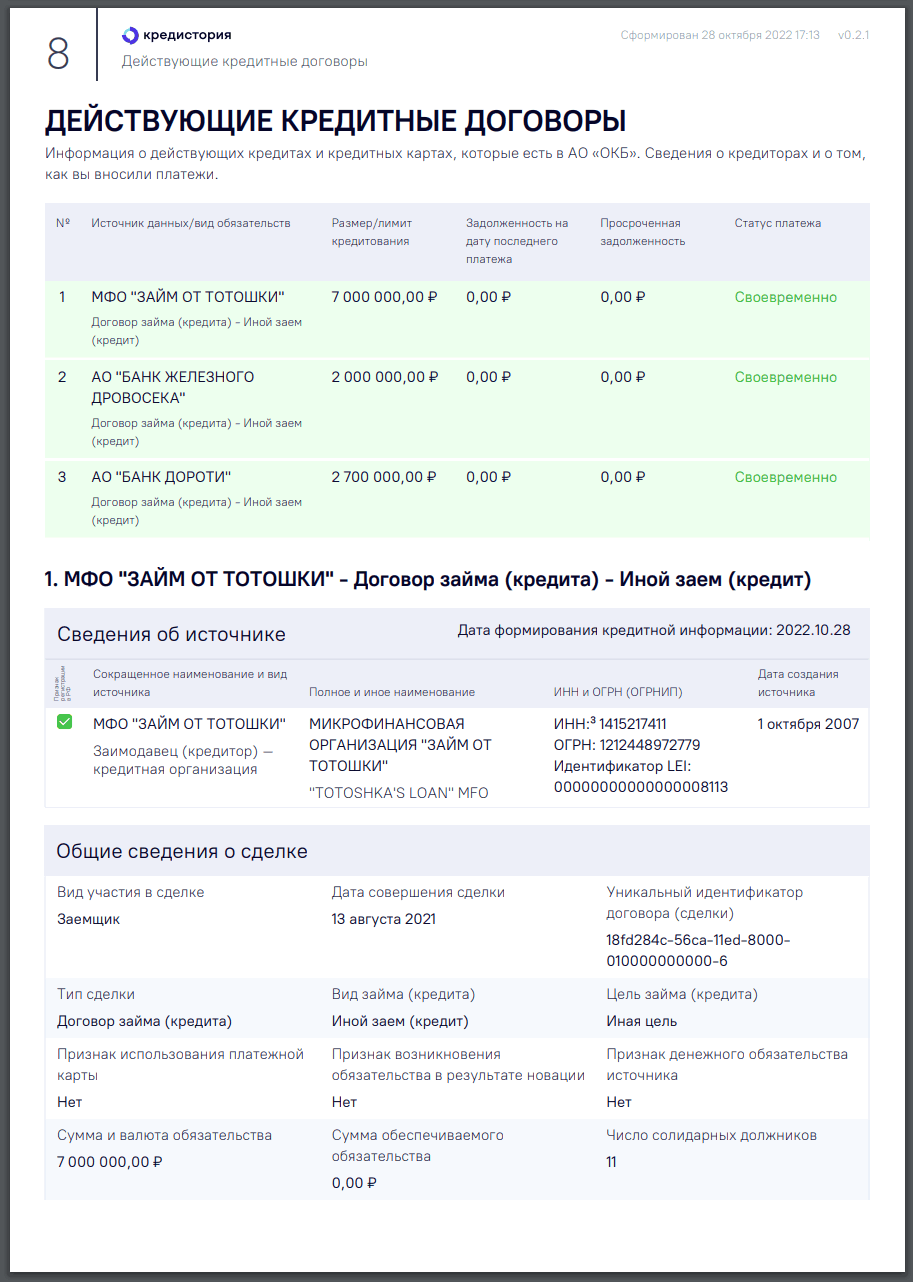
Task: Select table row АО "БАНК ЖЕЛЕЗНОГО ДРОВОСЕКА"
Action: 457,409
